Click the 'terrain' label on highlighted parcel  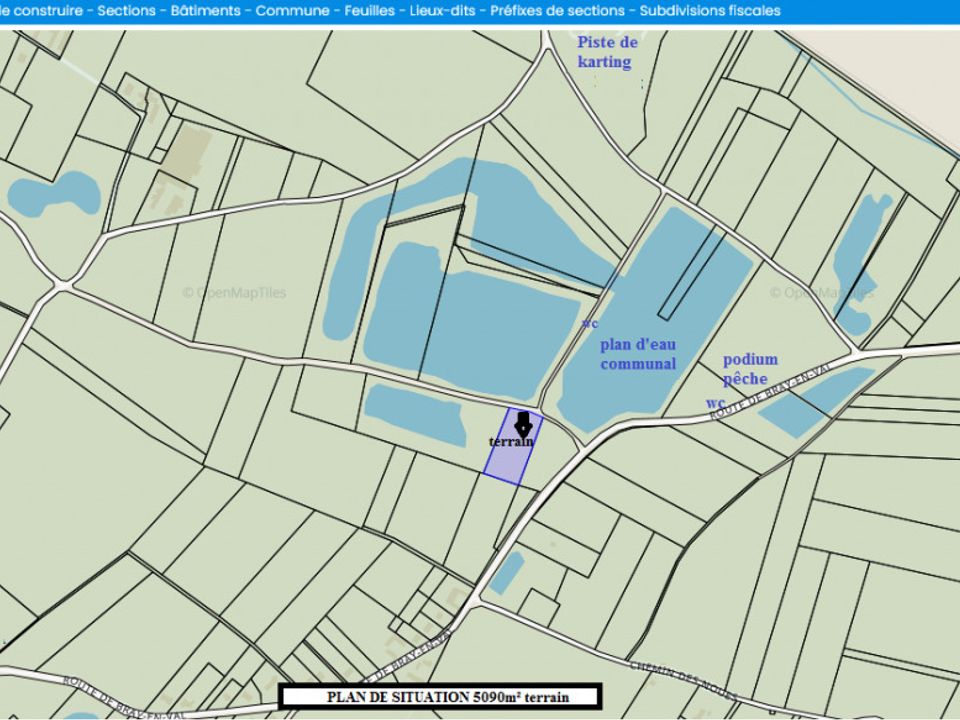(511, 441)
